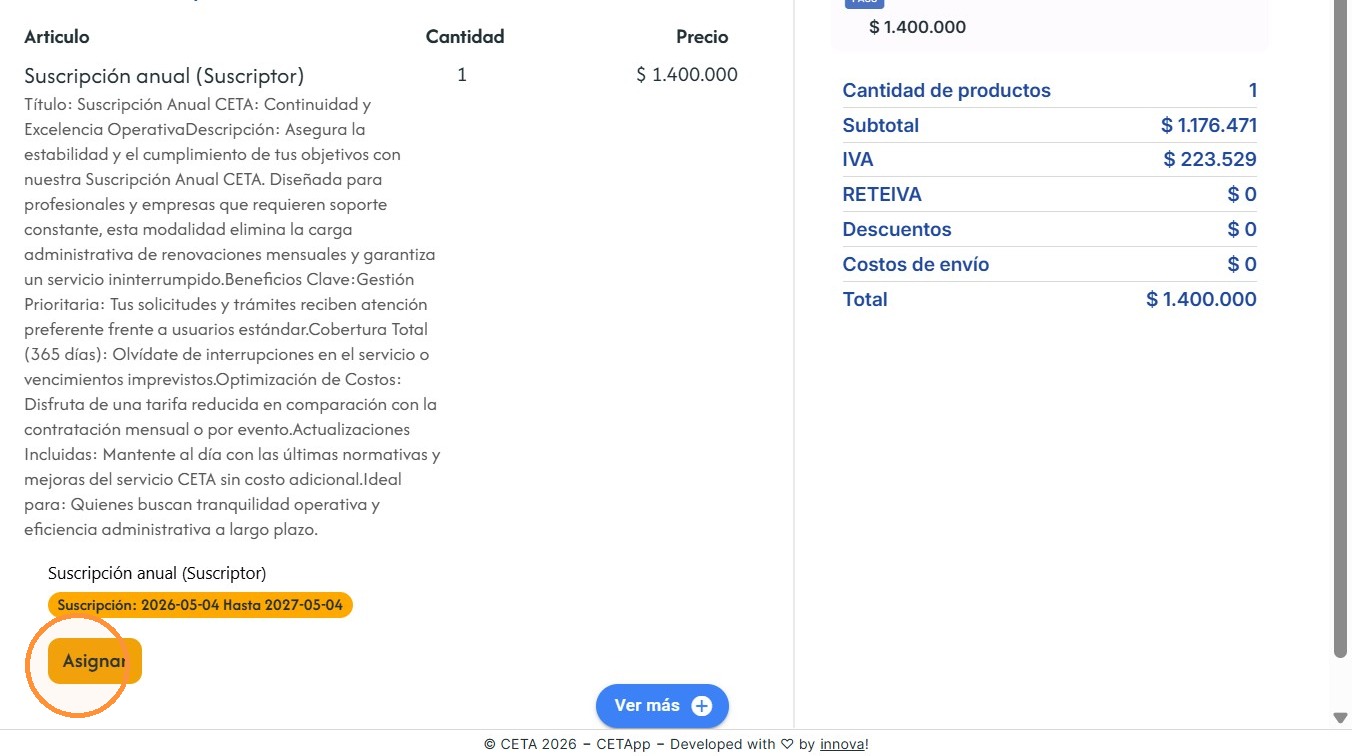
Task: Click the plus icon on Ver más
Action: click(x=702, y=706)
